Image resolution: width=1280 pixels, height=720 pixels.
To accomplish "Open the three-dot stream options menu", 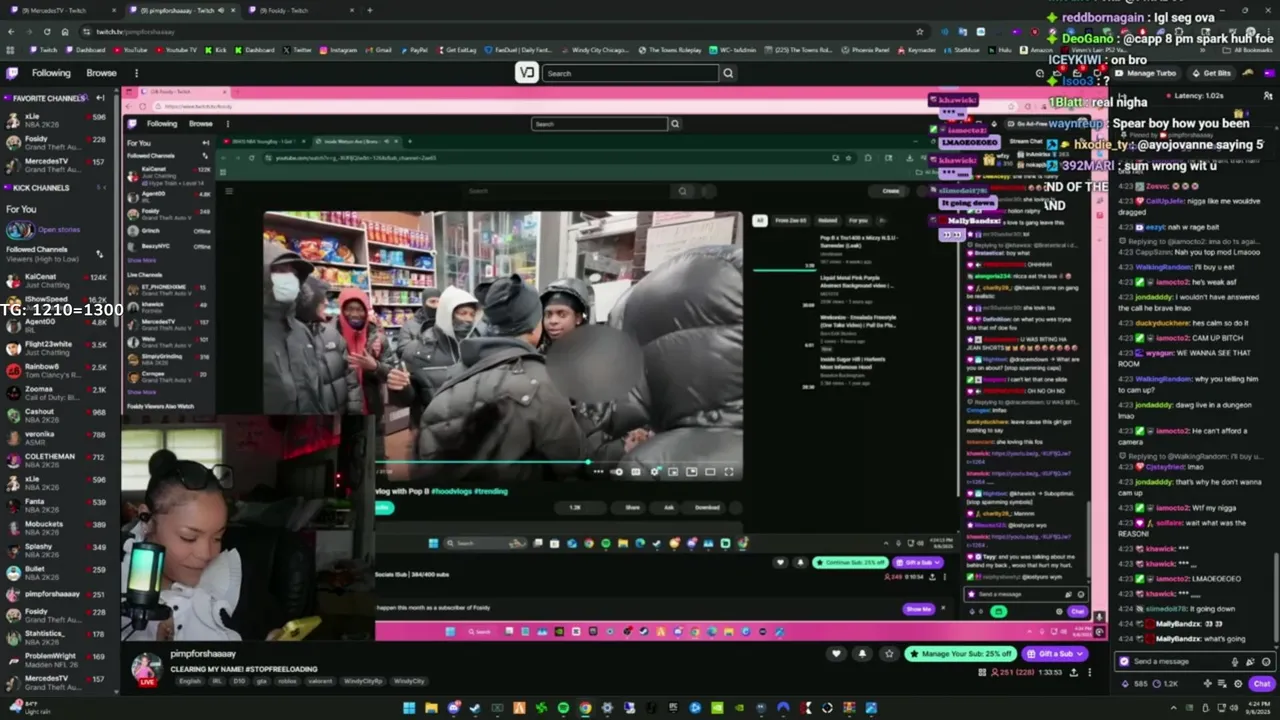I will click(1090, 673).
